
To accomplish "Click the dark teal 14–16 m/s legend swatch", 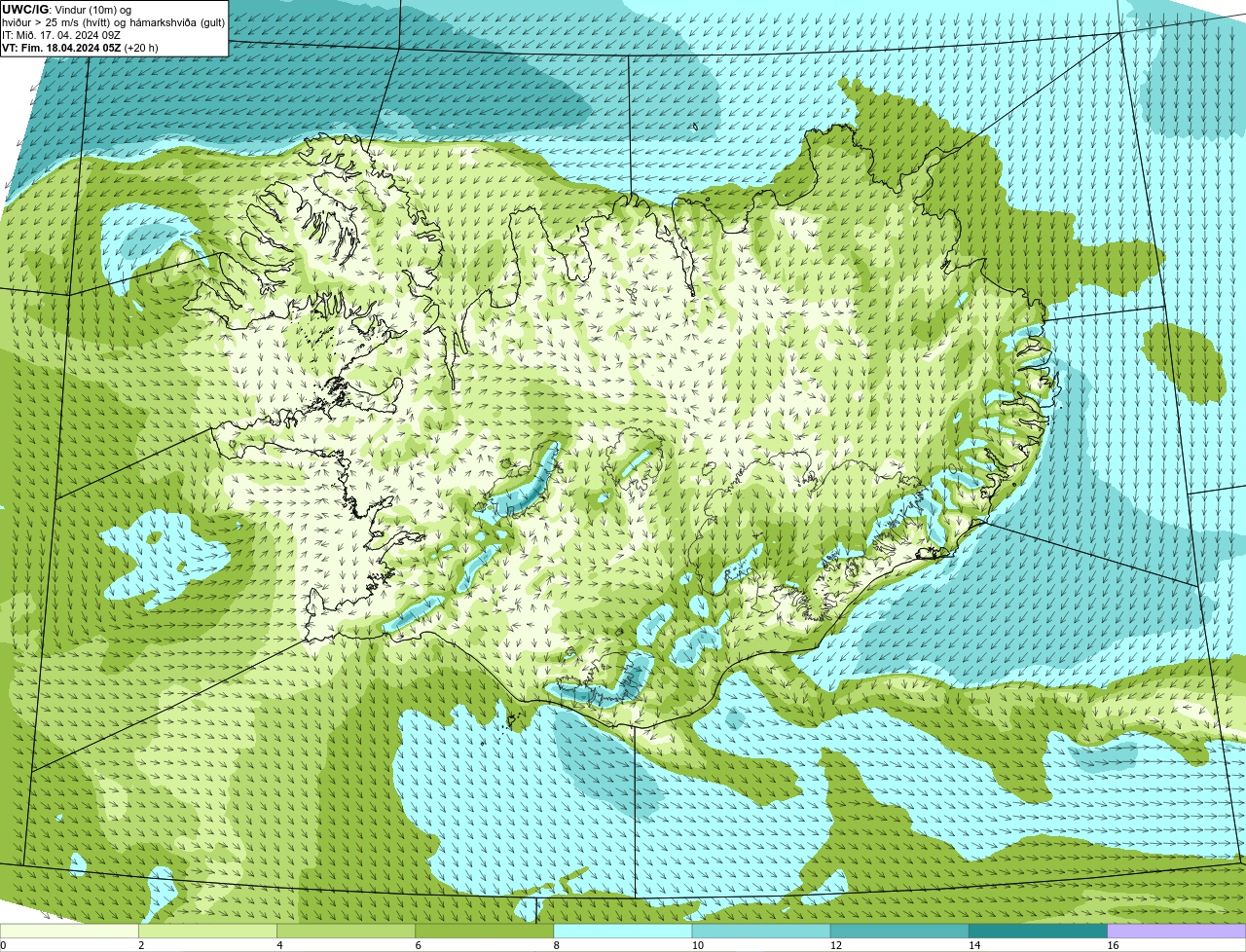I will pos(1039,931).
